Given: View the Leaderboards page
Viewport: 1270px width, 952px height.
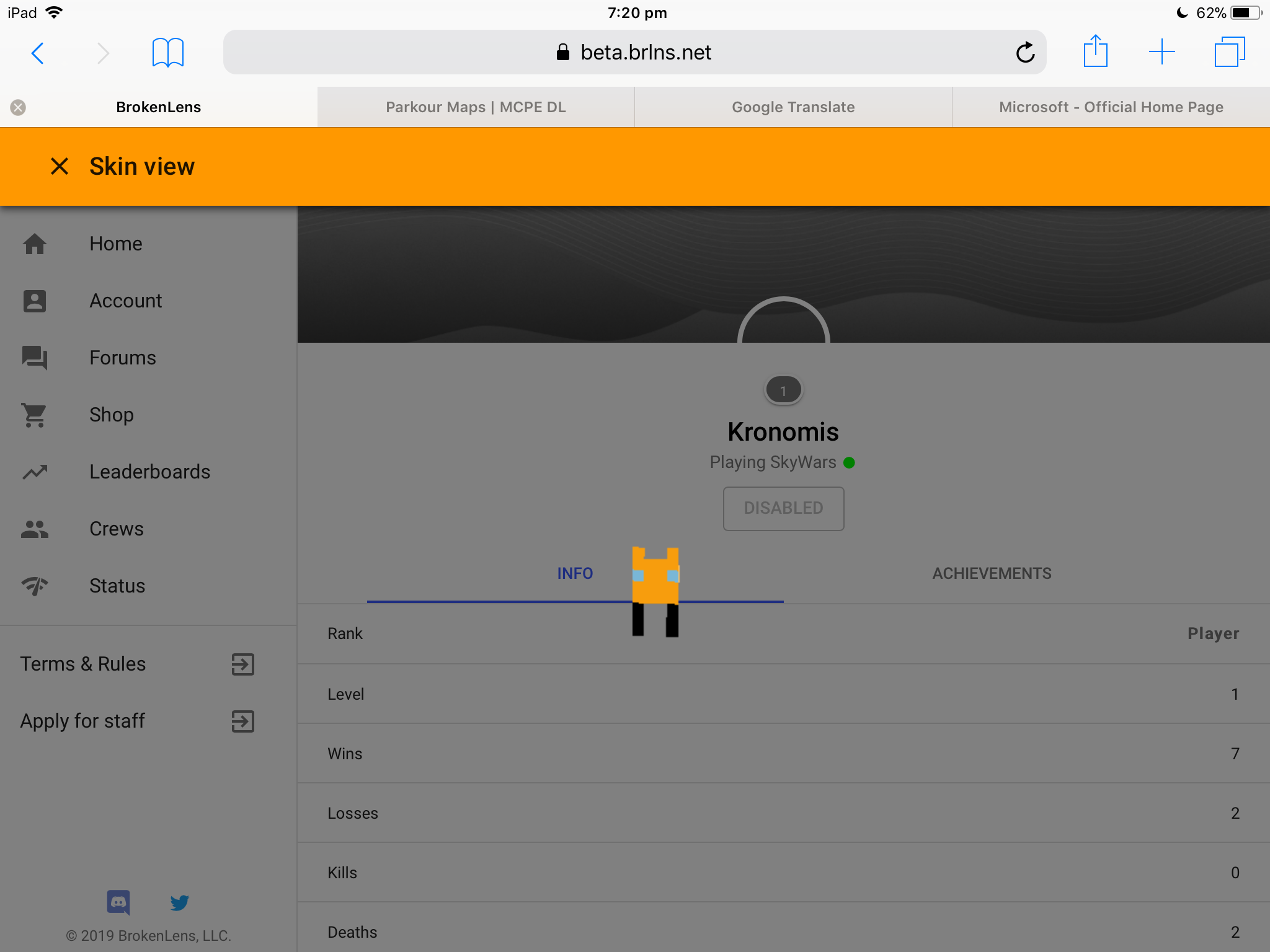Looking at the screenshot, I should (x=149, y=472).
